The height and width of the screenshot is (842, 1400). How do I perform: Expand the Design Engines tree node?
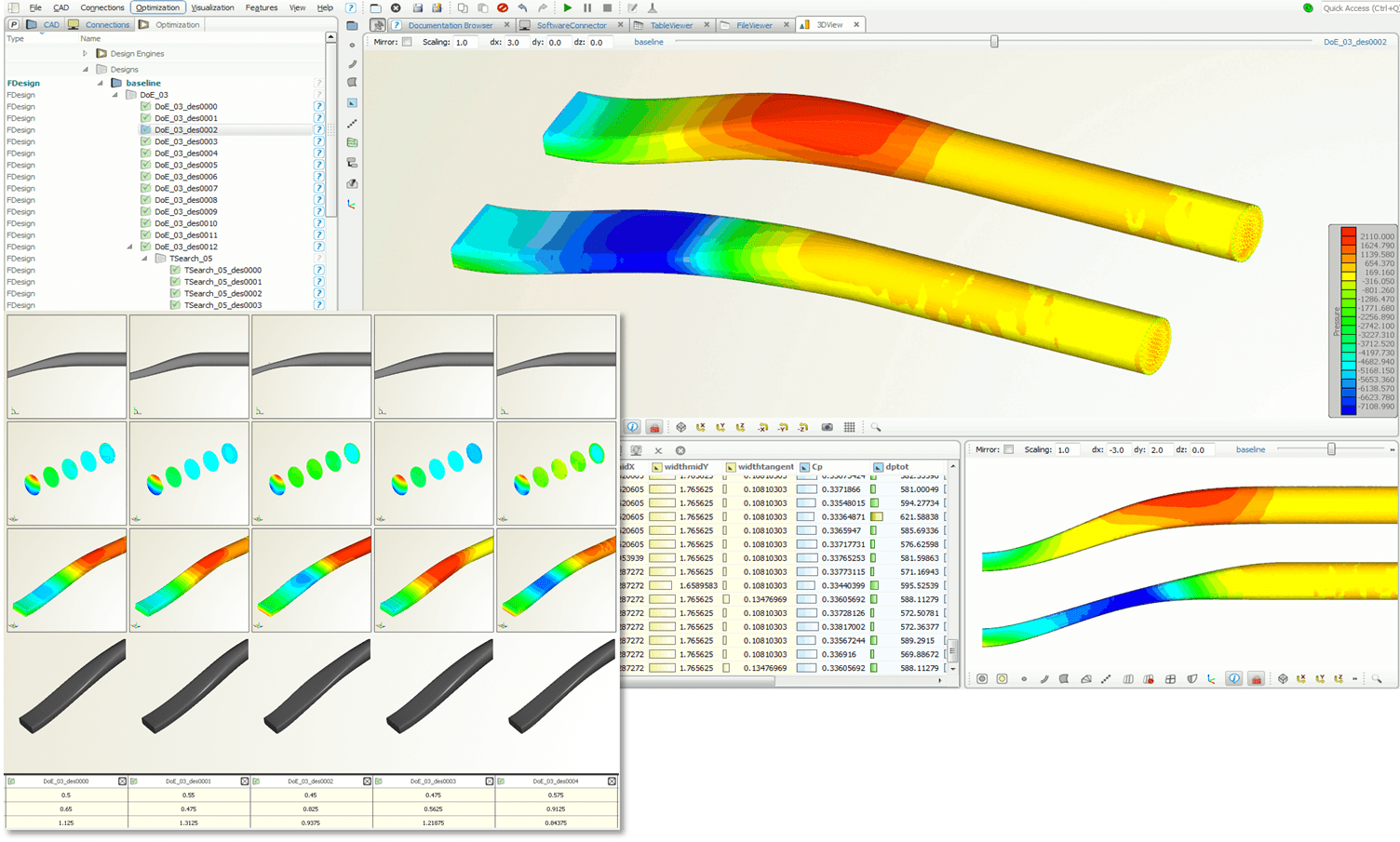pyautogui.click(x=85, y=53)
